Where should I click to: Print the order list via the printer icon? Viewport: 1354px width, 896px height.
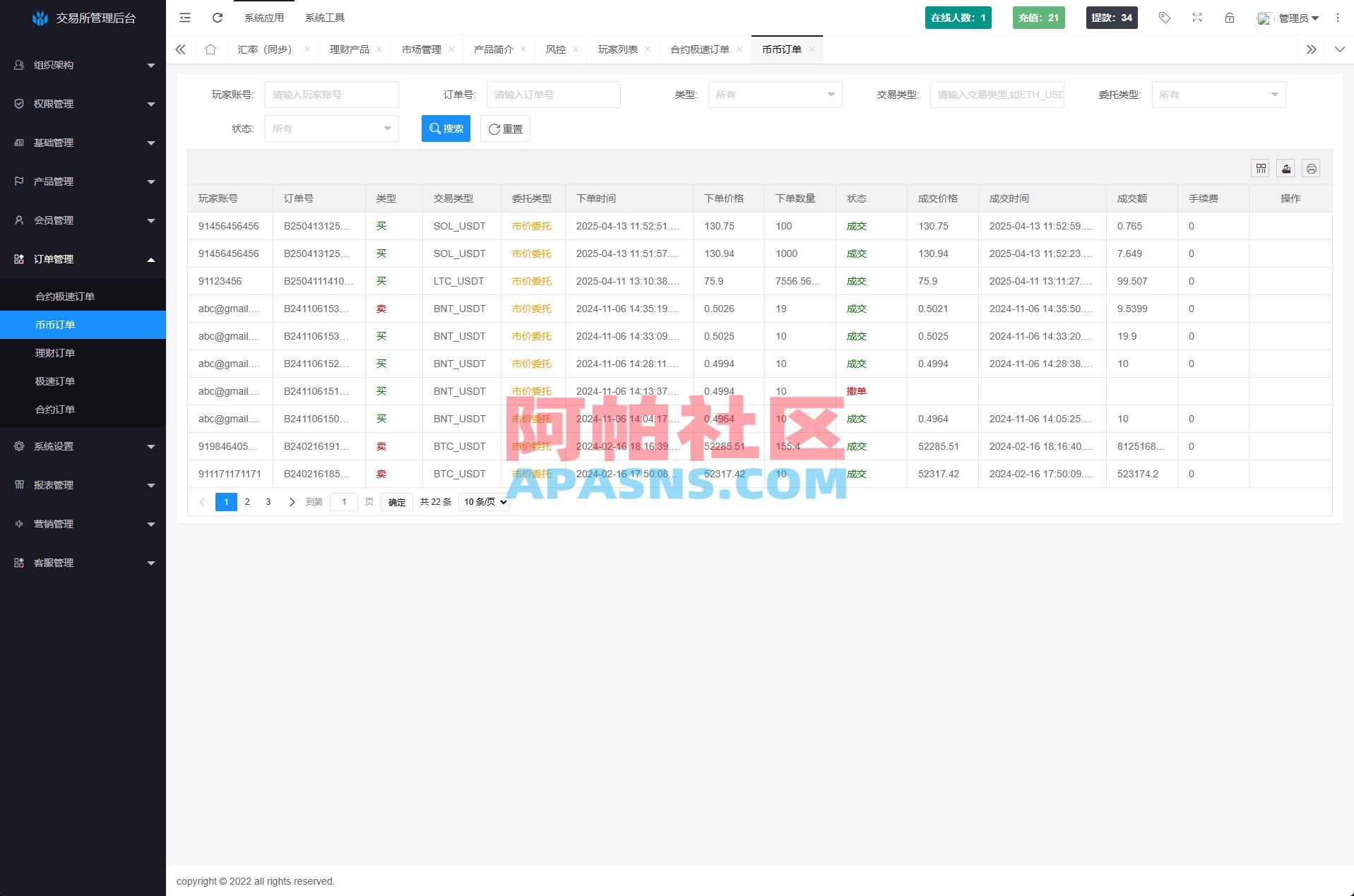click(1310, 168)
